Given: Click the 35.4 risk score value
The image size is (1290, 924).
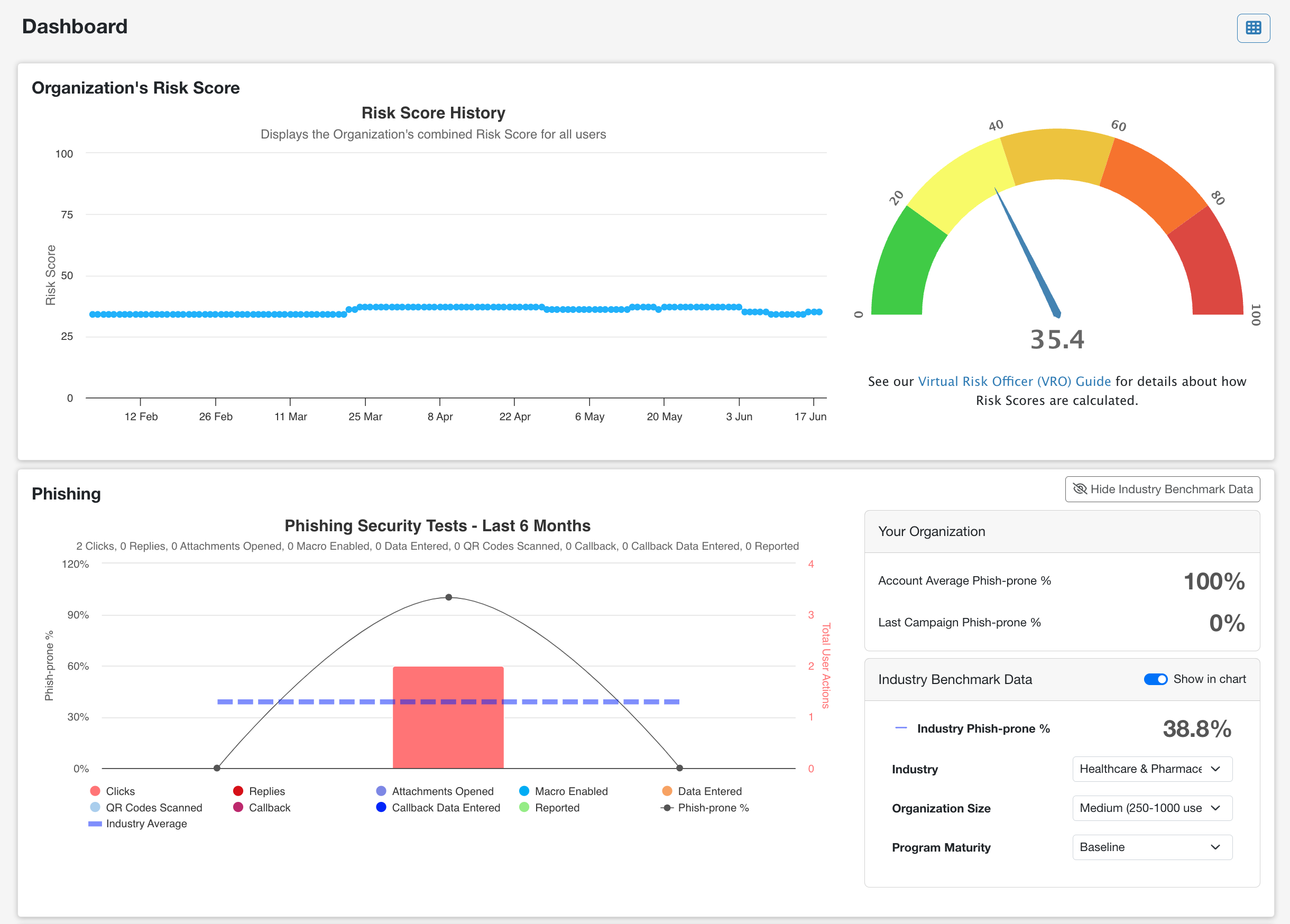Looking at the screenshot, I should coord(1057,340).
